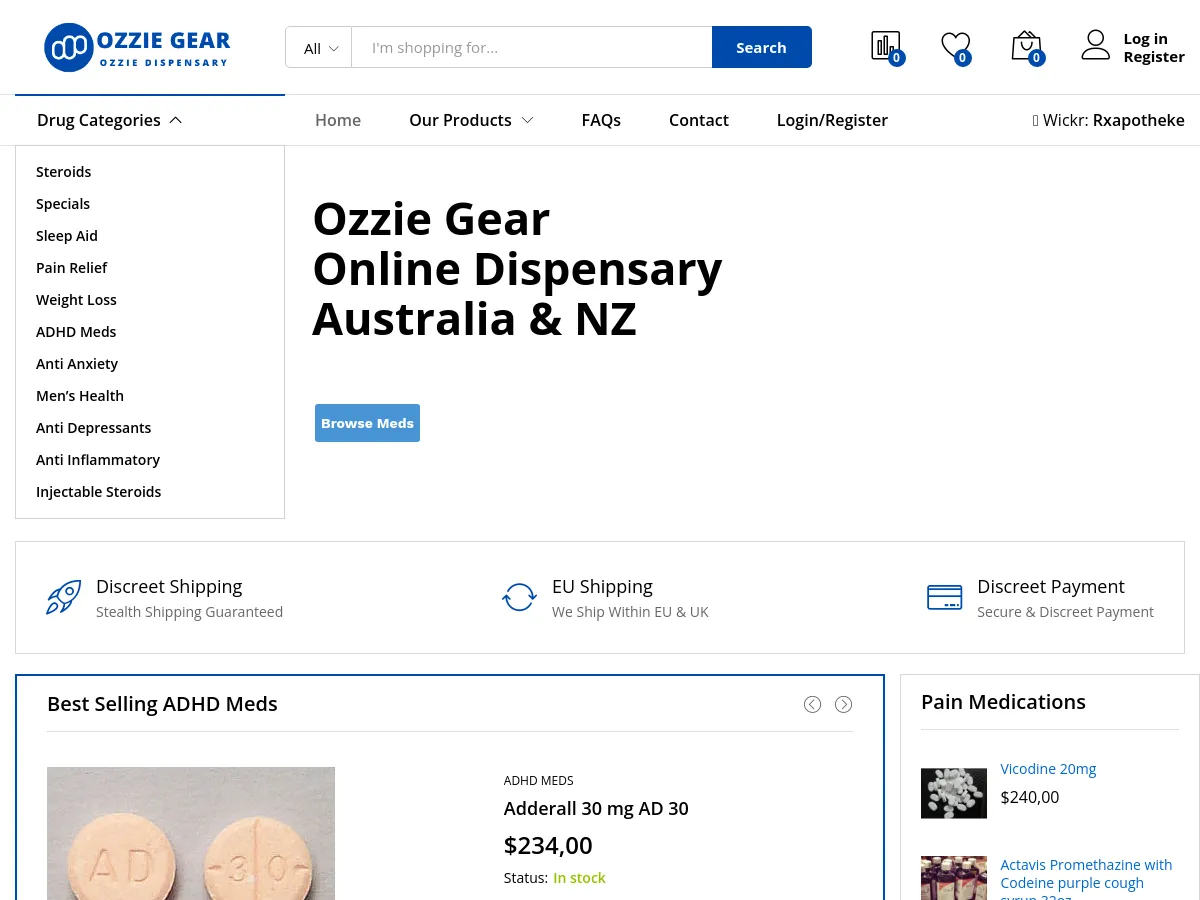This screenshot has width=1200, height=900.
Task: Select the Discreet Shipping rocket icon
Action: click(x=63, y=597)
